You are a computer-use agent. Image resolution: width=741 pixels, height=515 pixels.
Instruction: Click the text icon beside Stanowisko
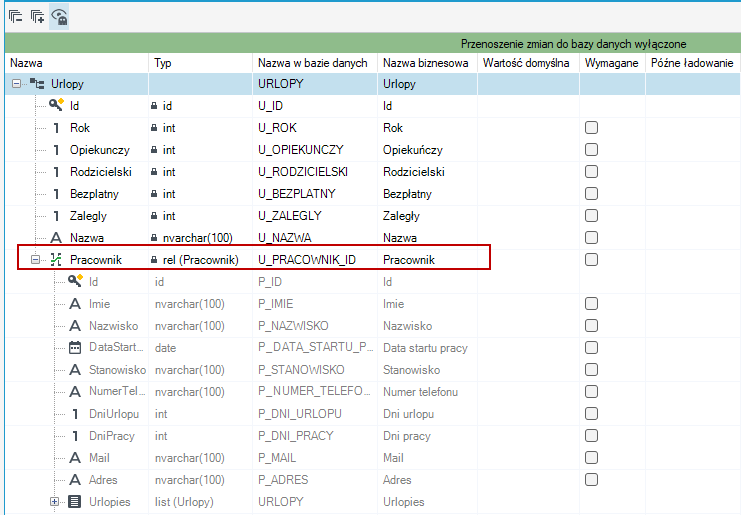75,369
